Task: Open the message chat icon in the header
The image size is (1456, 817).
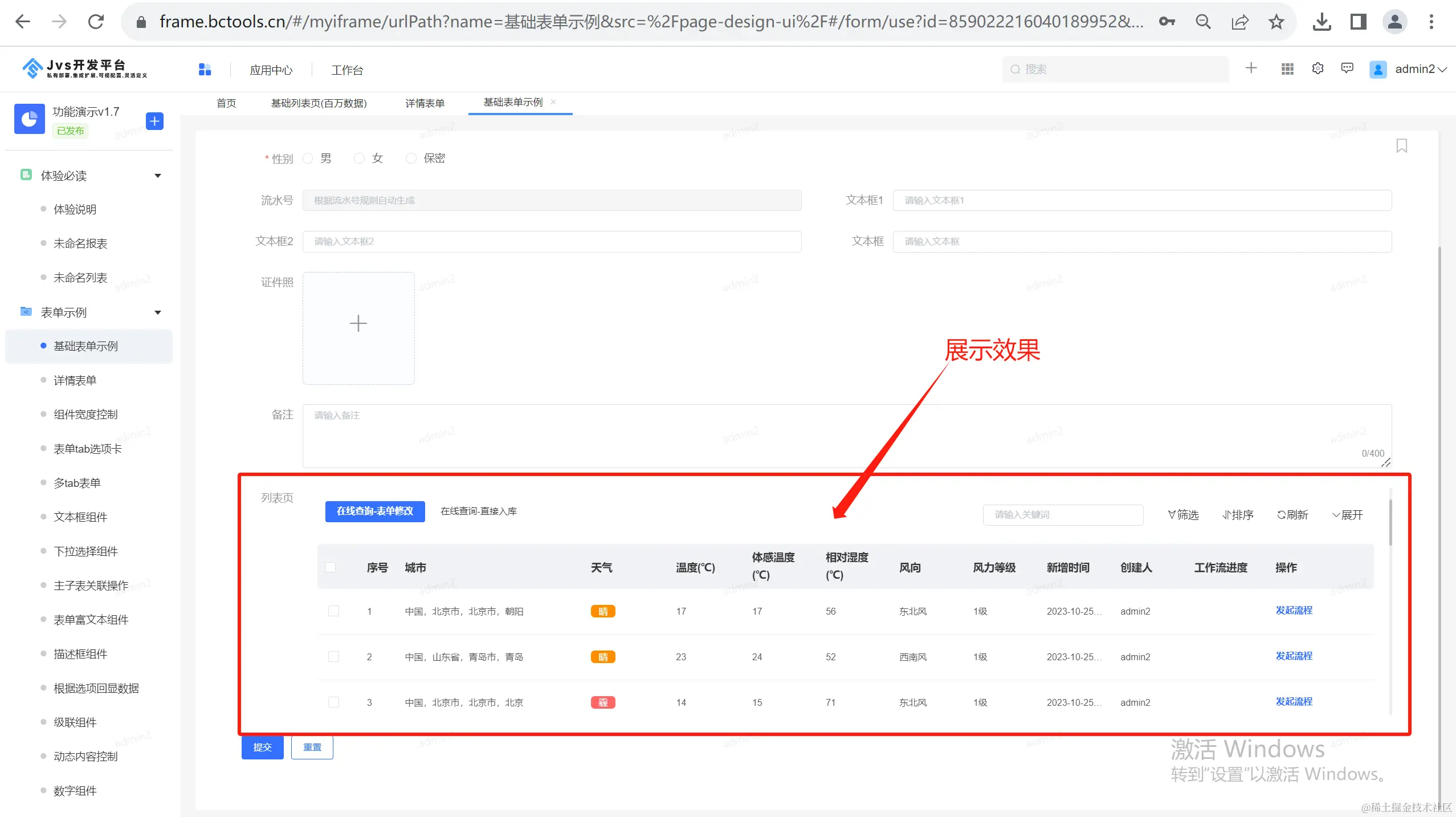Action: [1347, 69]
